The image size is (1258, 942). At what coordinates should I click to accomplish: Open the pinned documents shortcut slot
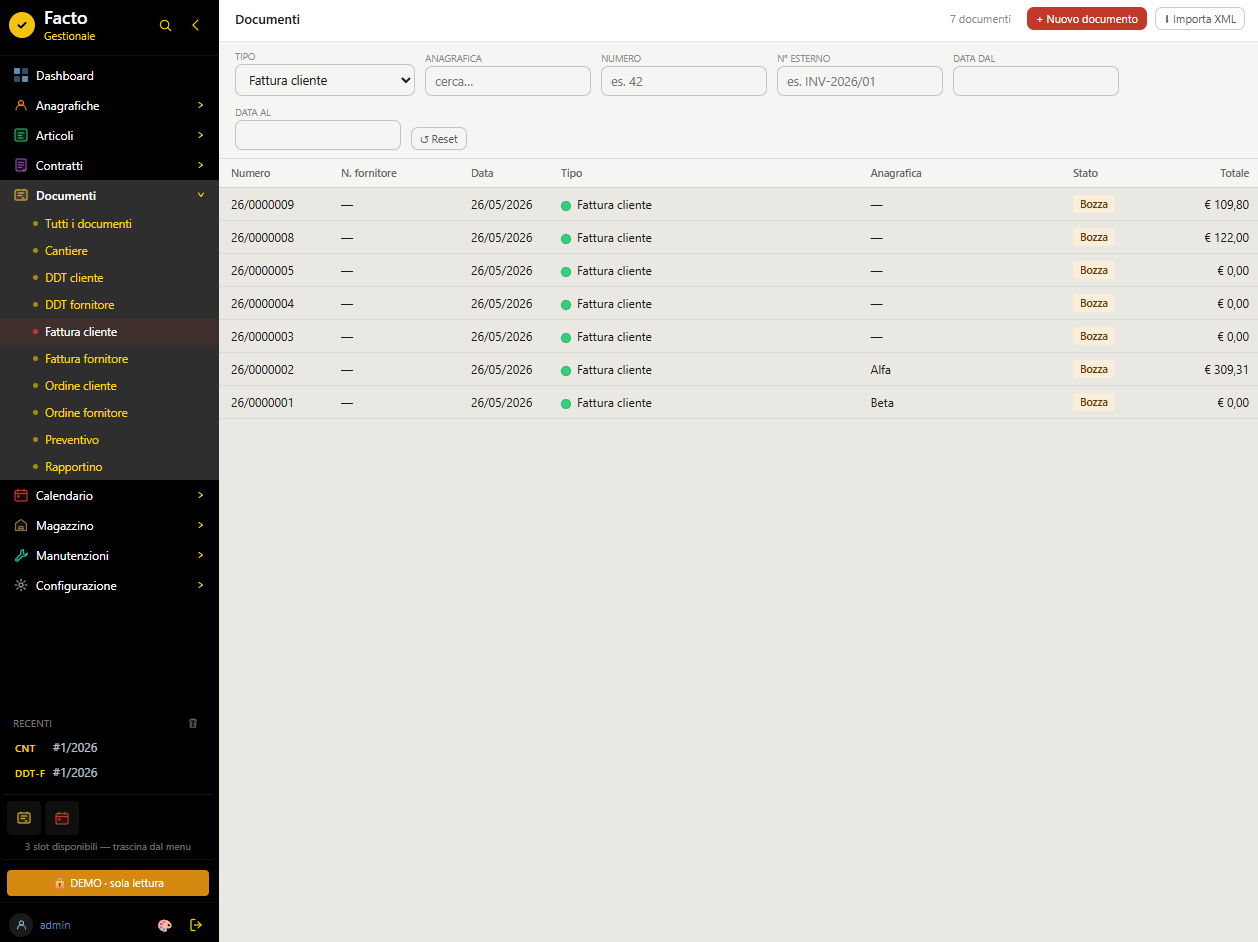[24, 818]
